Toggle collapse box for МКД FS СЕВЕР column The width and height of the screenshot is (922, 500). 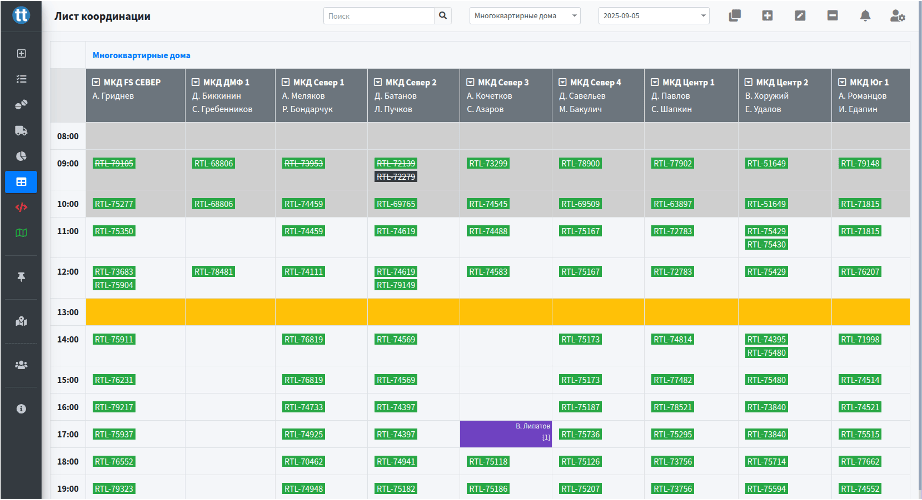pos(96,82)
